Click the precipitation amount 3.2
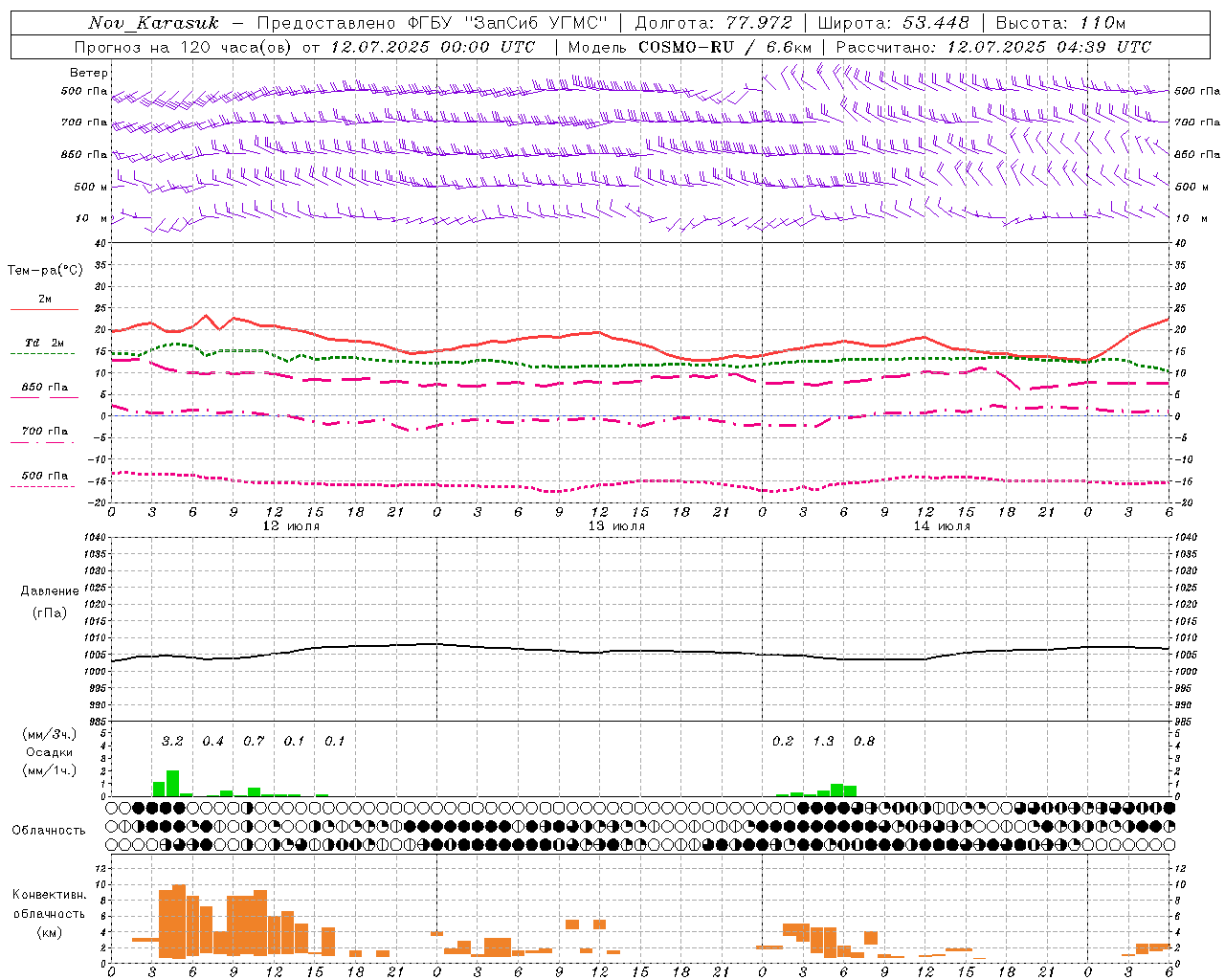 tap(172, 742)
